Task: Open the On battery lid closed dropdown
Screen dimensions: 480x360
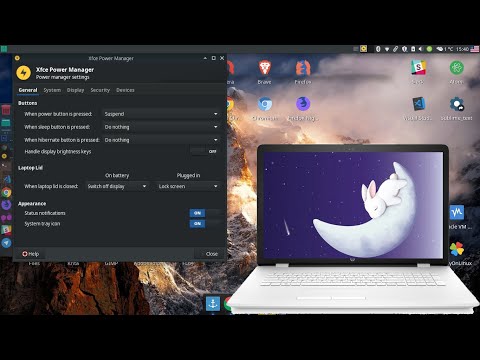Action: click(x=117, y=186)
